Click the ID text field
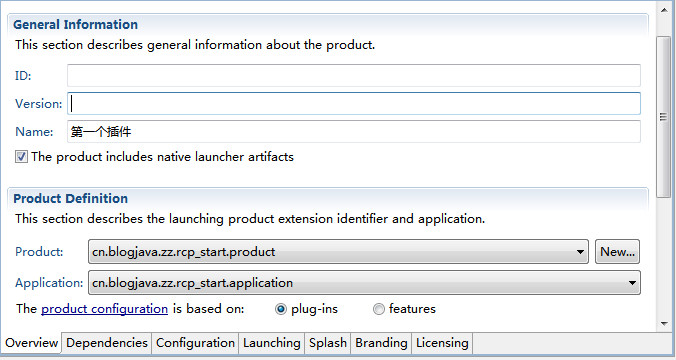Screen dimensions: 676x360 point(354,75)
